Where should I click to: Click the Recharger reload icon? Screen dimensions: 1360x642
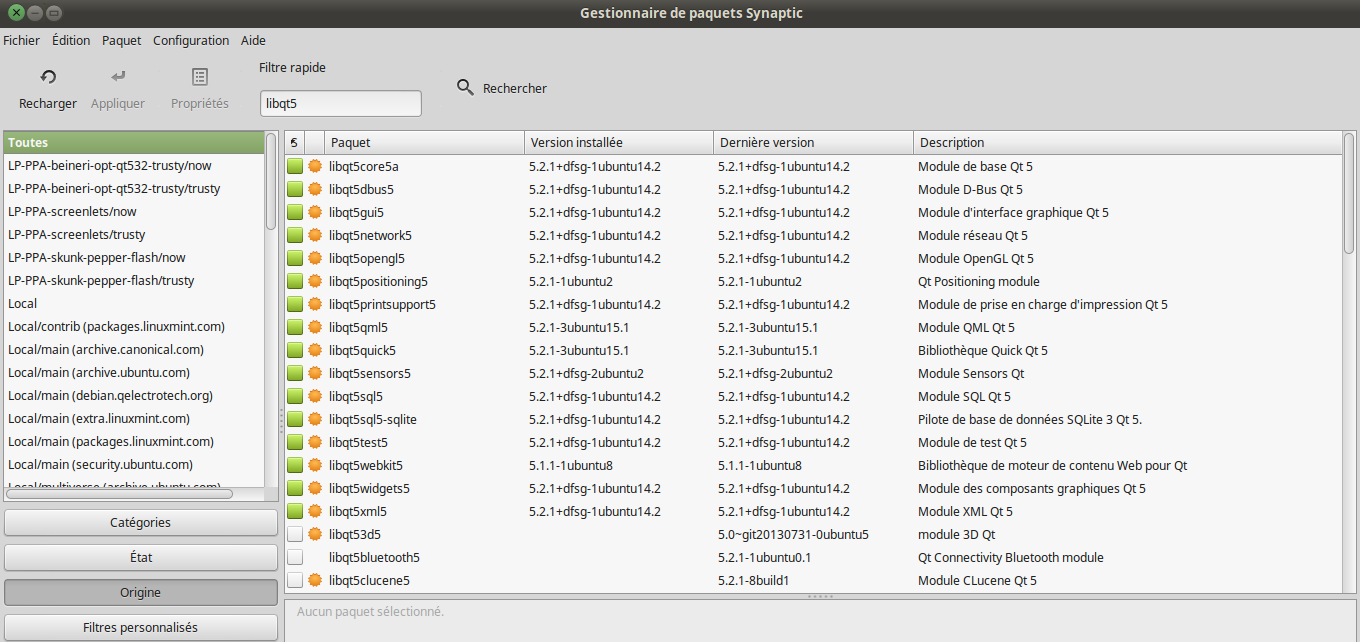pos(47,78)
